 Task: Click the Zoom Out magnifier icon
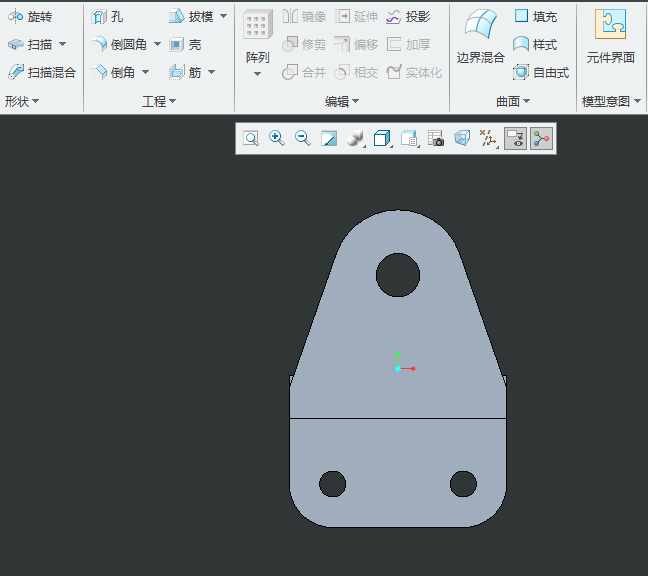coord(303,138)
